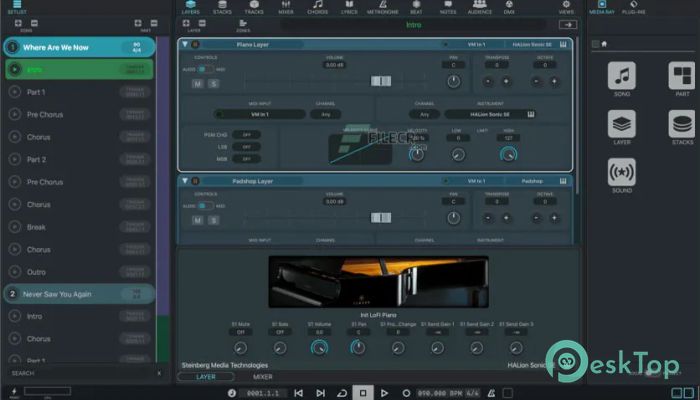
Task: Click the Stacks icon in Media Bay
Action: [682, 124]
